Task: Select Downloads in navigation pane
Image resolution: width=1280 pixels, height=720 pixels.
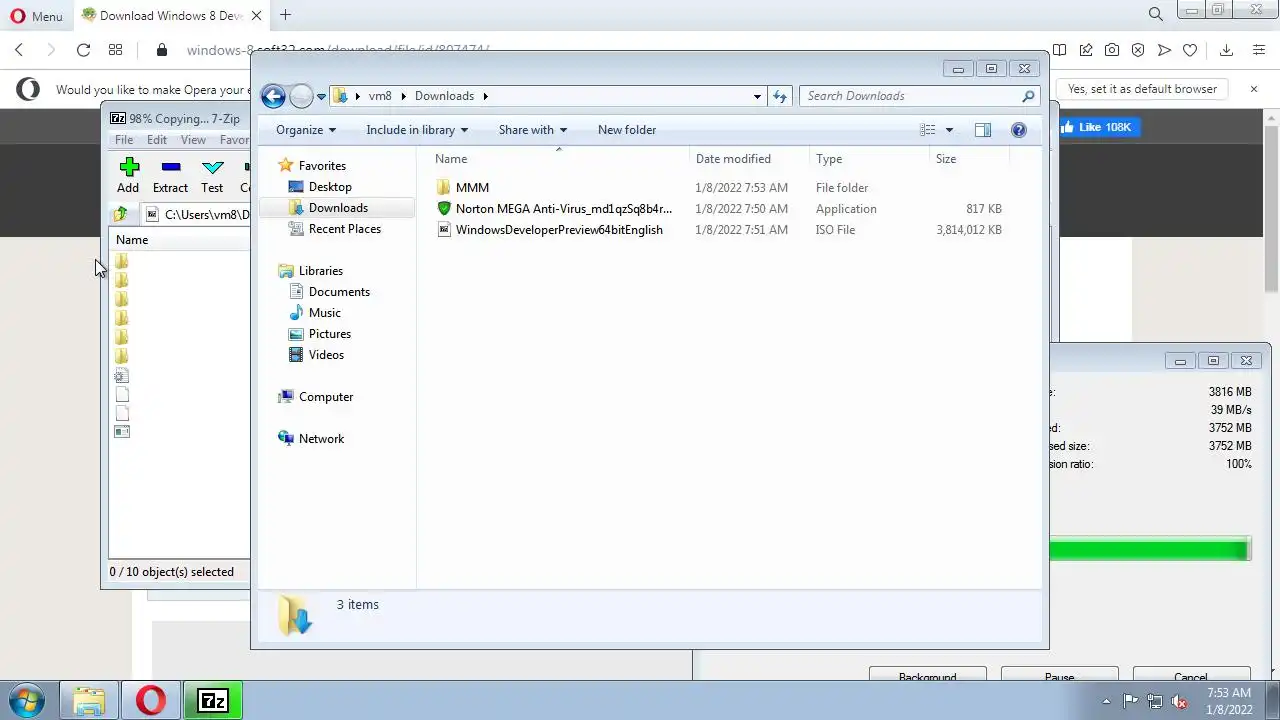Action: tap(338, 208)
